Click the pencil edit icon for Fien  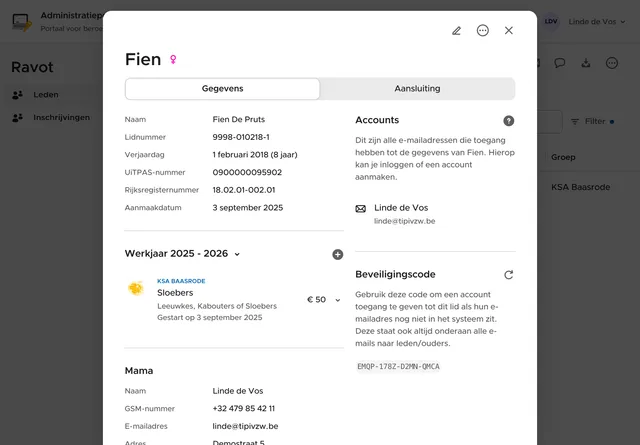[457, 31]
